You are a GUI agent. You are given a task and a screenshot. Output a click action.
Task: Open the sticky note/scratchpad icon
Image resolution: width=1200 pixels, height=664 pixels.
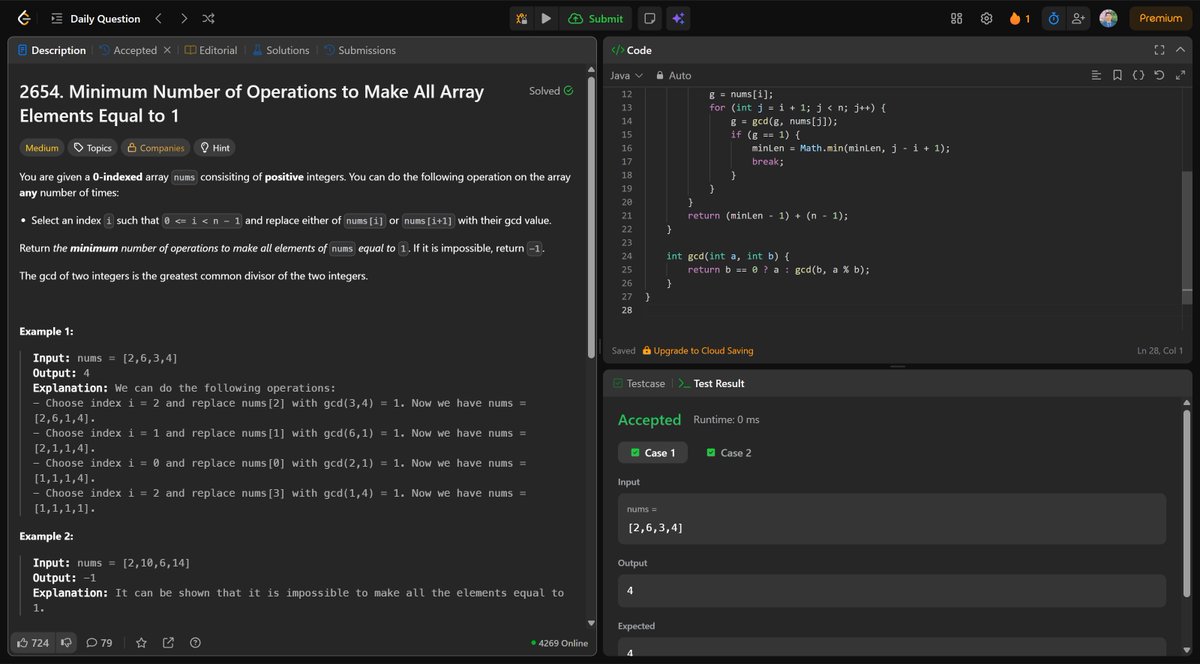(x=650, y=17)
